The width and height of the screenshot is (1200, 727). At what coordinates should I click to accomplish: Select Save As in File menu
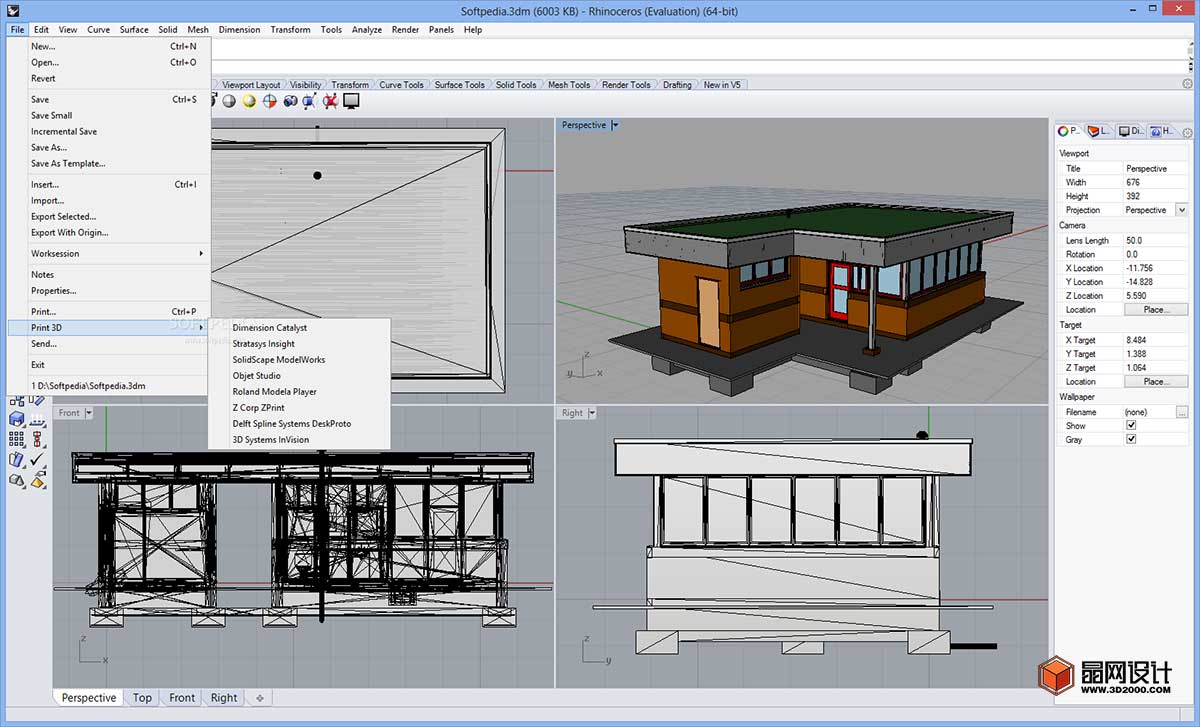[49, 147]
